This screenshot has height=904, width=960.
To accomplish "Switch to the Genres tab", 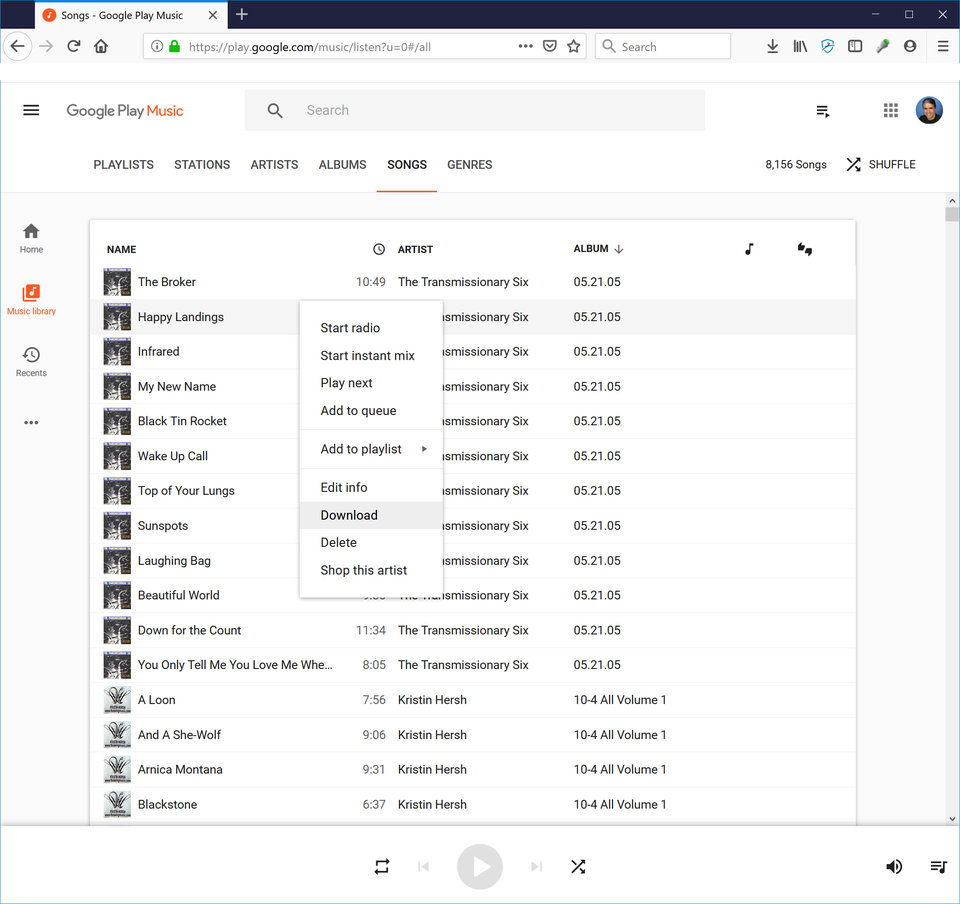I will (470, 165).
